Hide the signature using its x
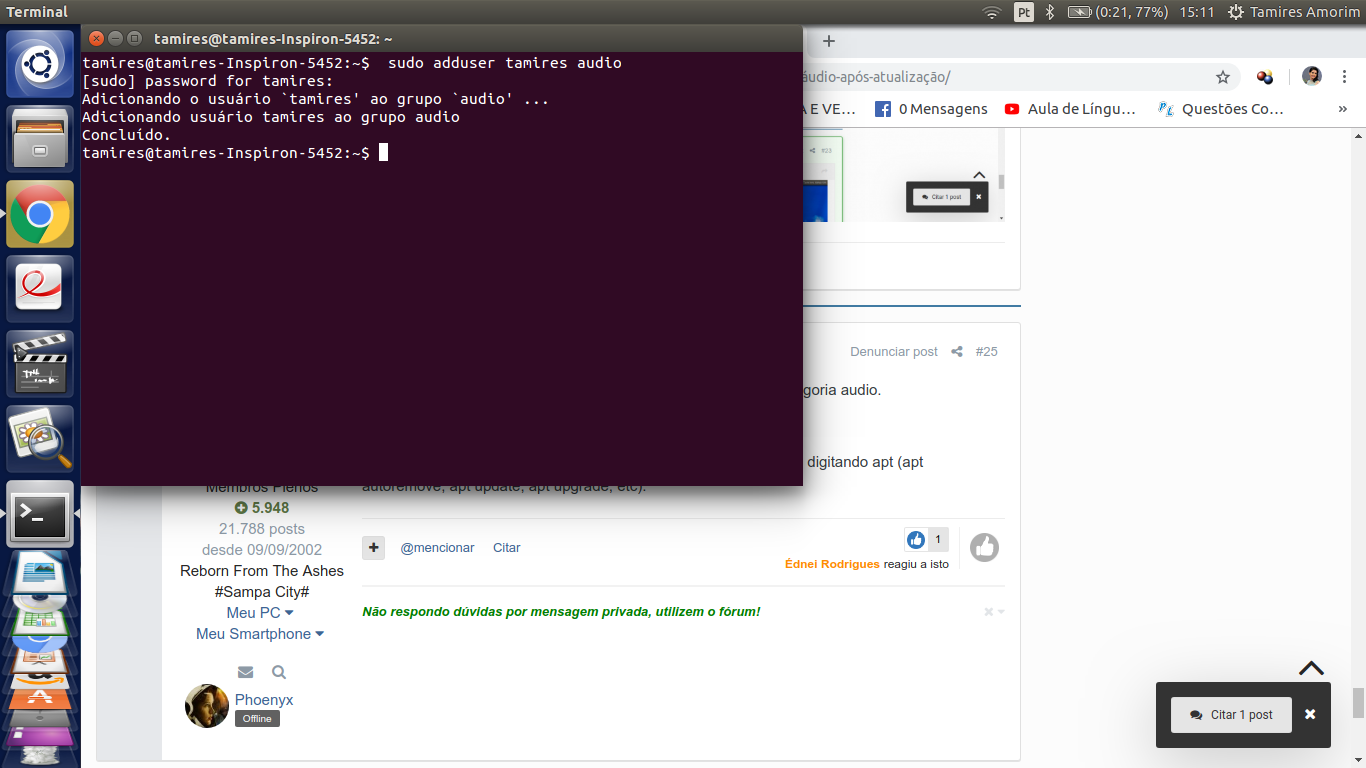This screenshot has height=768, width=1366. tap(988, 612)
